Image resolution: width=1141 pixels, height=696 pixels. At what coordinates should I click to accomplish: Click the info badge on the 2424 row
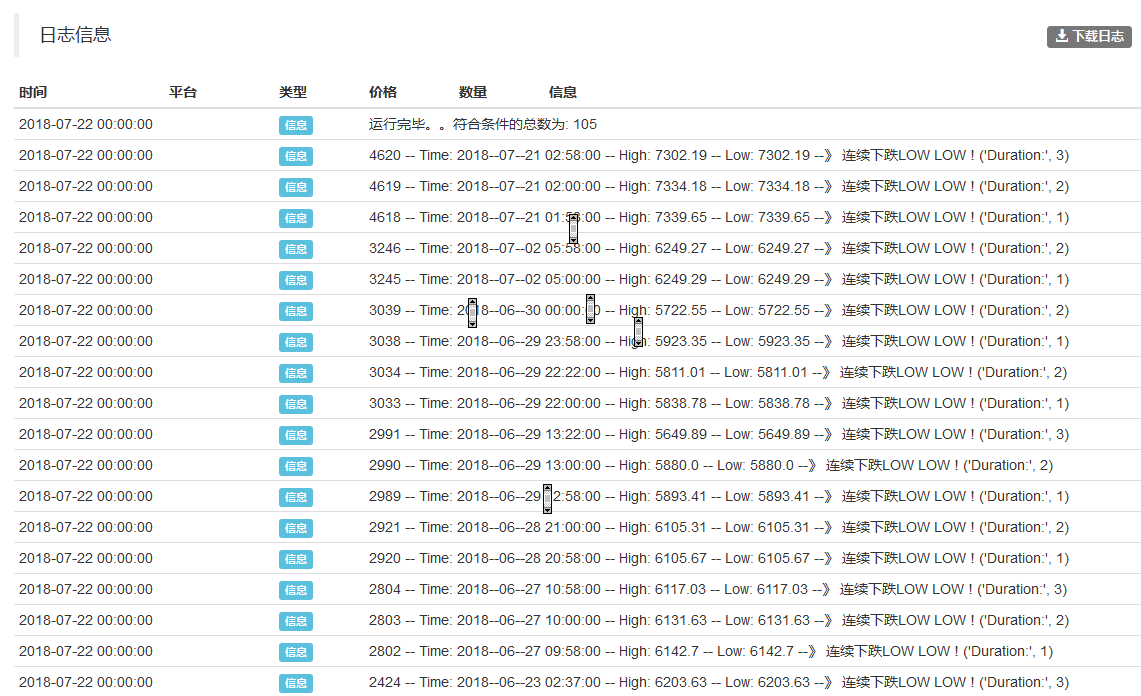tap(296, 683)
